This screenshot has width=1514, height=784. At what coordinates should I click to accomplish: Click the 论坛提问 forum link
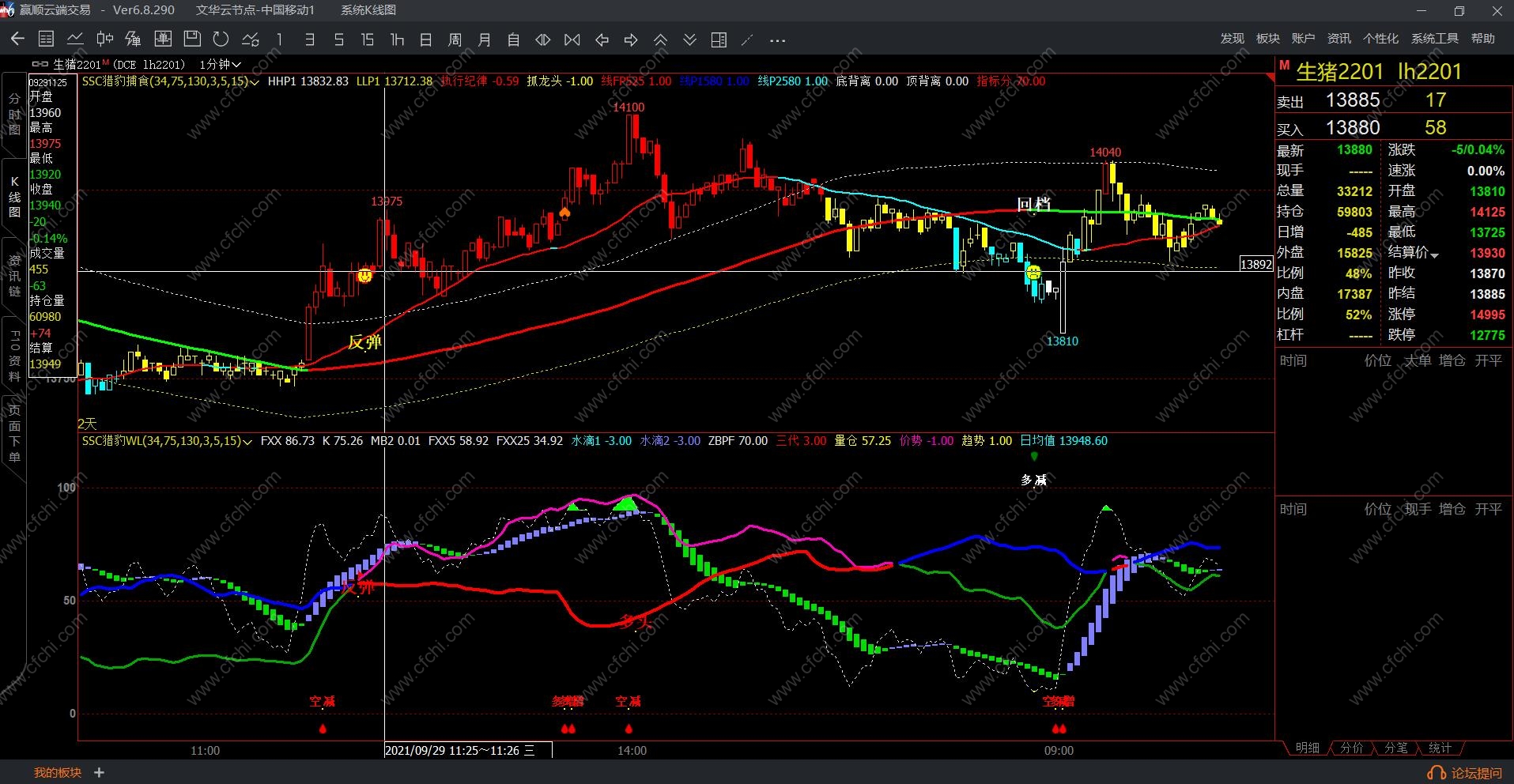point(1465,773)
